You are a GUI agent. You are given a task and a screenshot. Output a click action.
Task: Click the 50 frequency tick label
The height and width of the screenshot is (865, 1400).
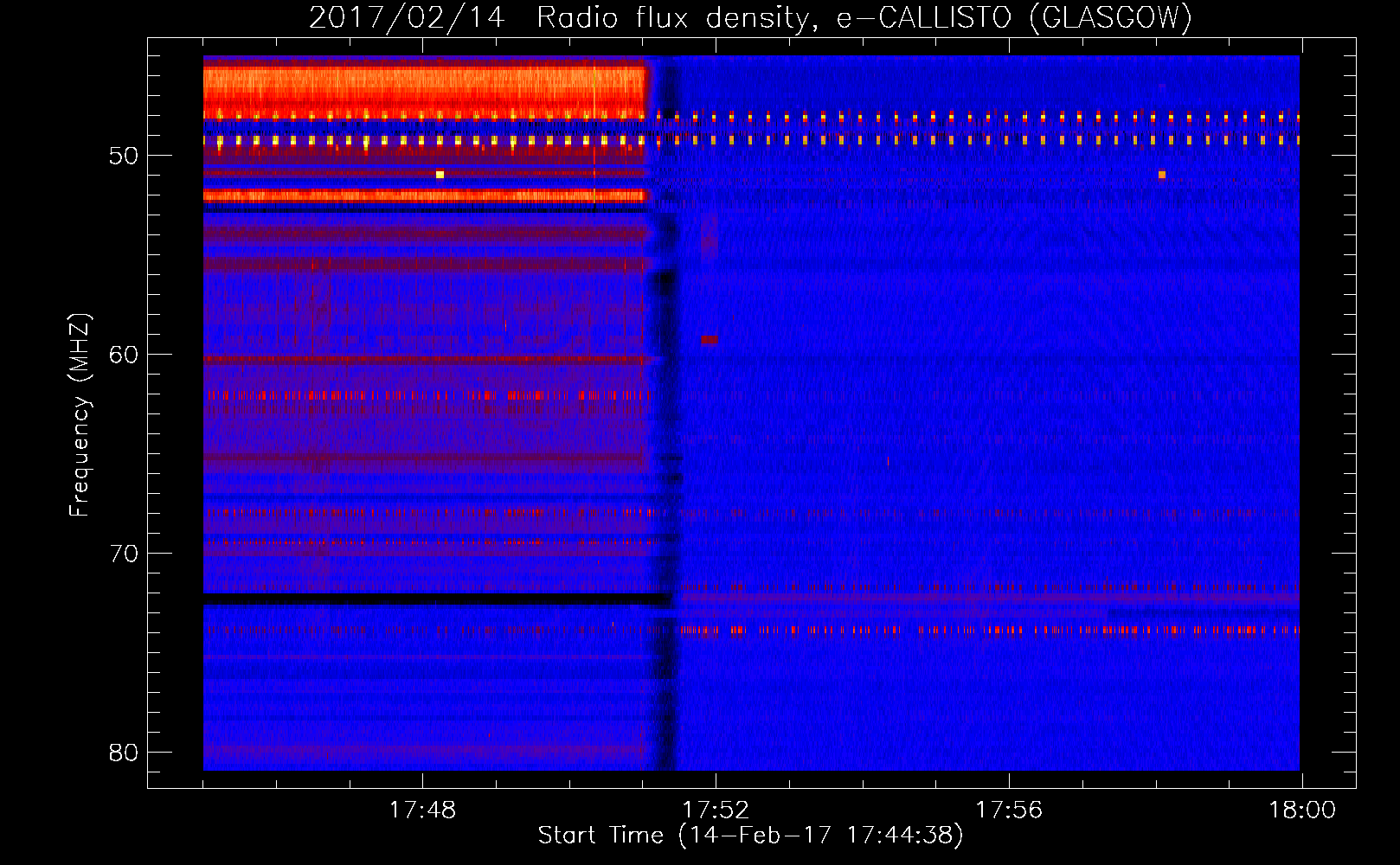124,157
